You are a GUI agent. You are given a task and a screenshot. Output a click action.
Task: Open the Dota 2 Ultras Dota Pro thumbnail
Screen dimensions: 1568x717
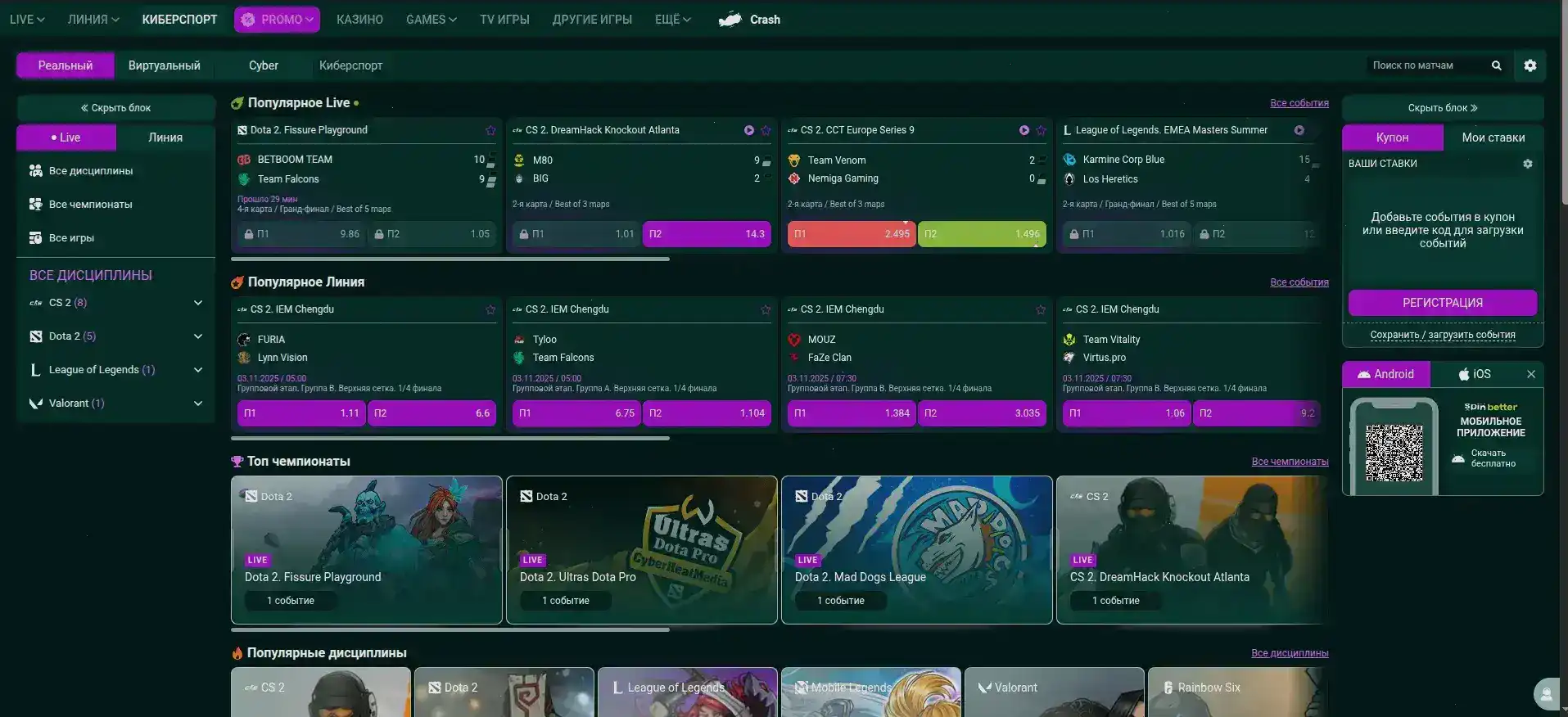[x=641, y=550]
